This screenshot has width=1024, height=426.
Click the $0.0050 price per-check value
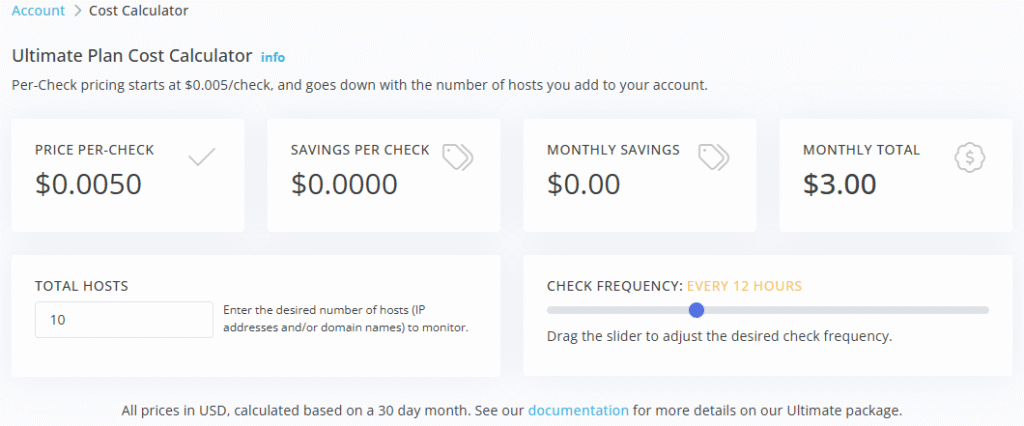(88, 184)
